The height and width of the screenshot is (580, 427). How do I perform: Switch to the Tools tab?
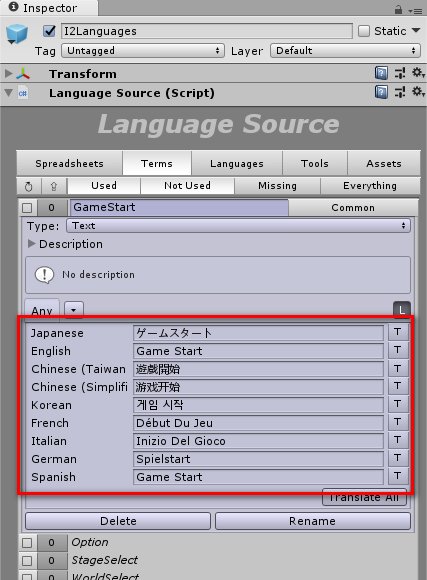pyautogui.click(x=315, y=163)
